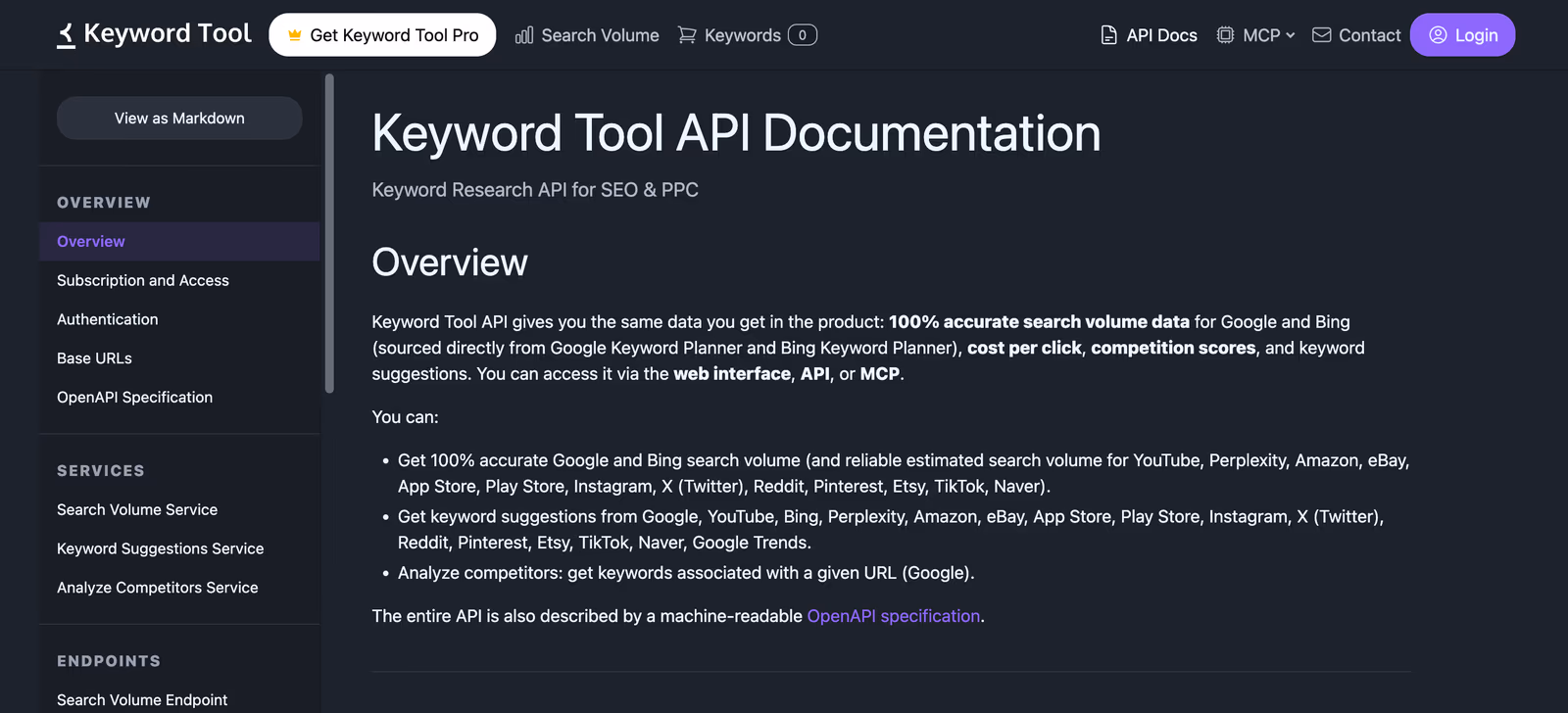This screenshot has width=1568, height=713.
Task: Click the ENDPOINTS sidebar heading
Action: (x=109, y=661)
